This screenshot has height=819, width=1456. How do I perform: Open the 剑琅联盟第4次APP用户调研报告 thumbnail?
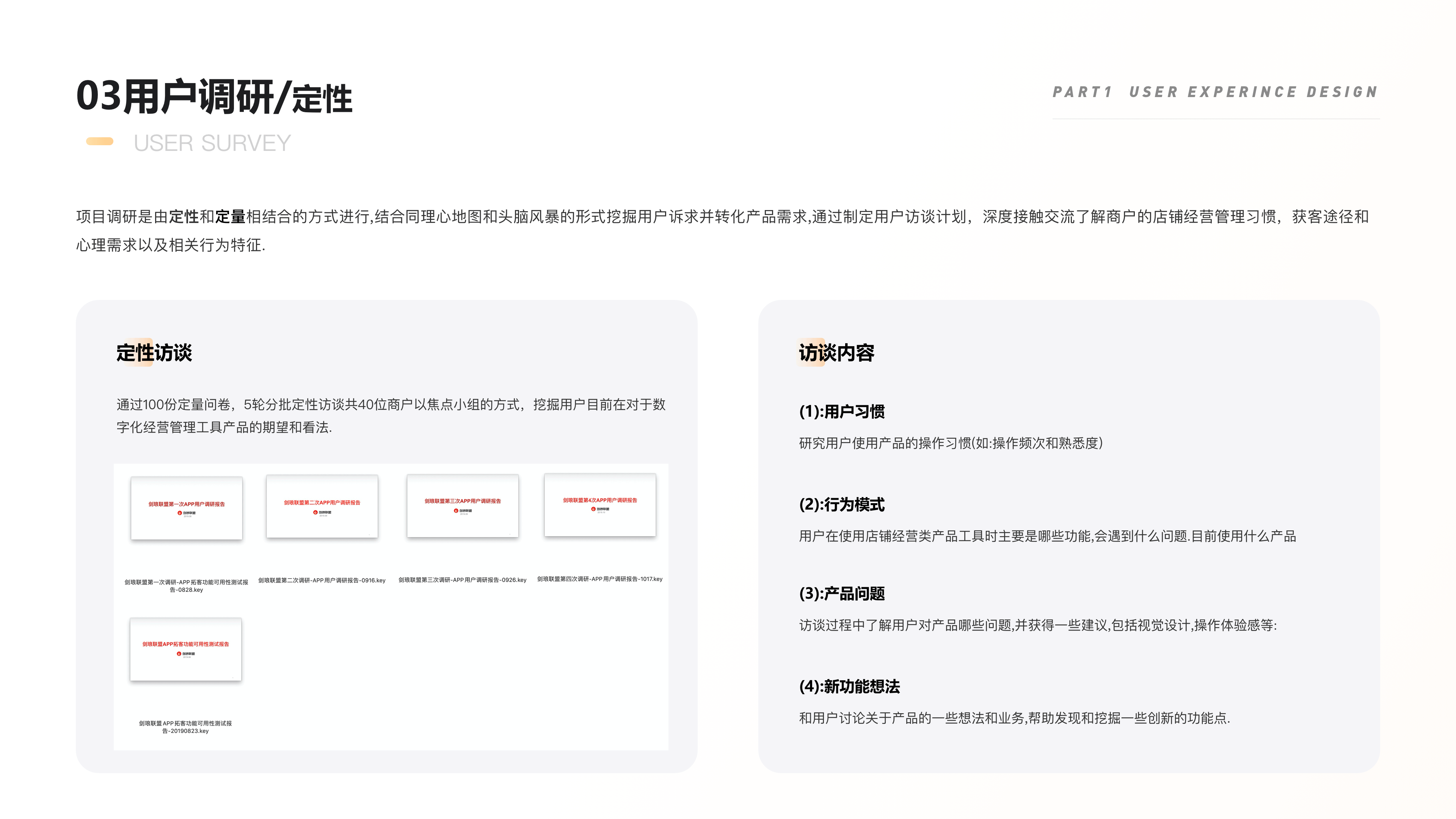pyautogui.click(x=601, y=506)
